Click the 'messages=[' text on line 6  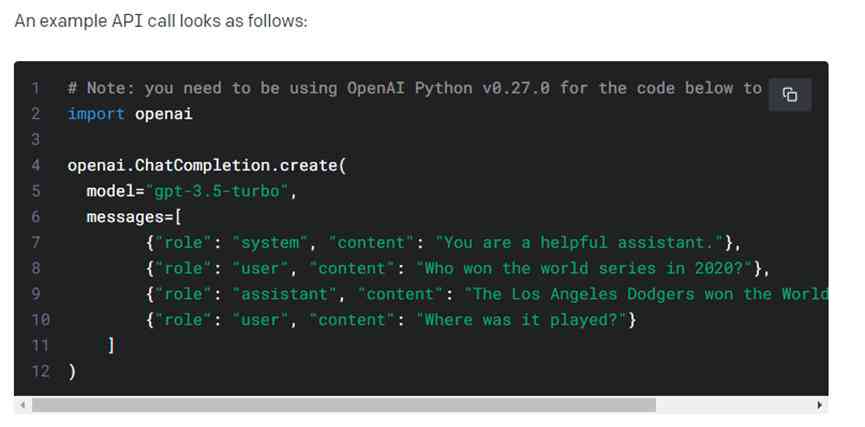[134, 217]
